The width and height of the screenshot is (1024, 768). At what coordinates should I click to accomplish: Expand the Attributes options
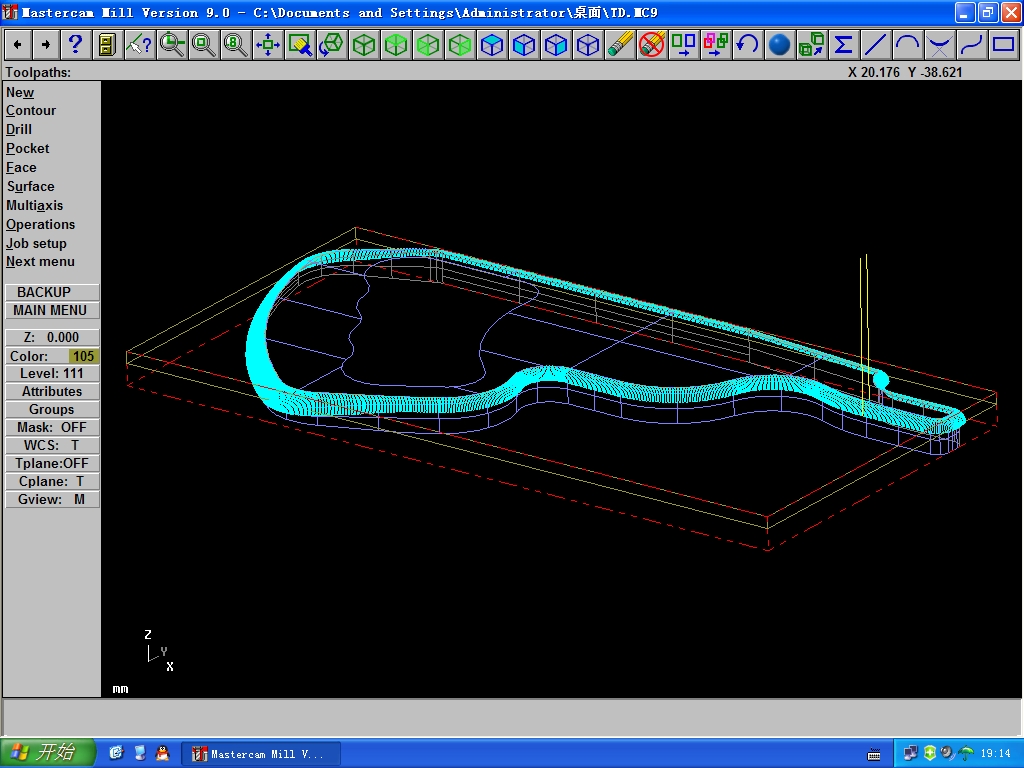pyautogui.click(x=52, y=391)
